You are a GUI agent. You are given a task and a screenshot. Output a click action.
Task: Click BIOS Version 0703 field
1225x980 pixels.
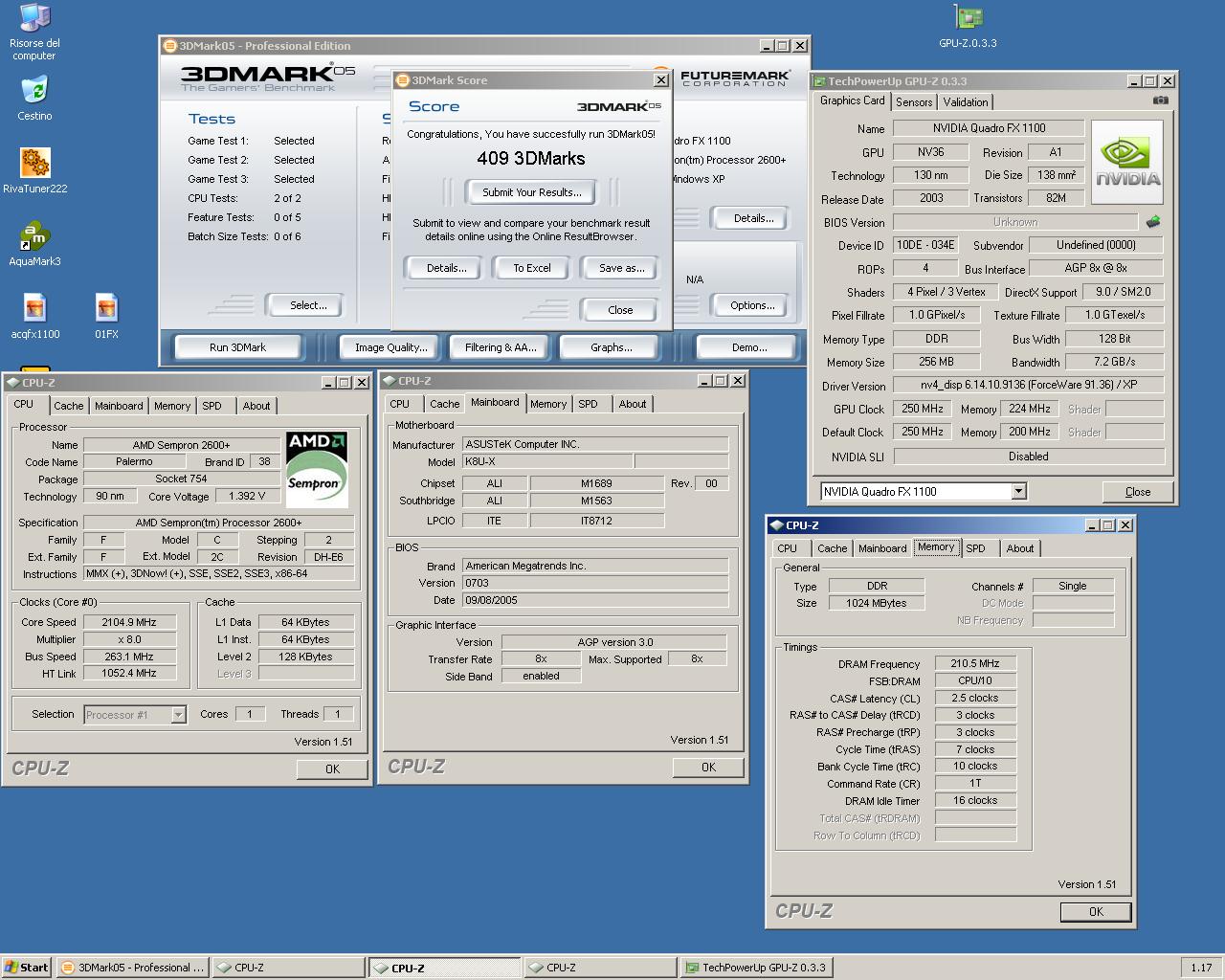point(594,583)
